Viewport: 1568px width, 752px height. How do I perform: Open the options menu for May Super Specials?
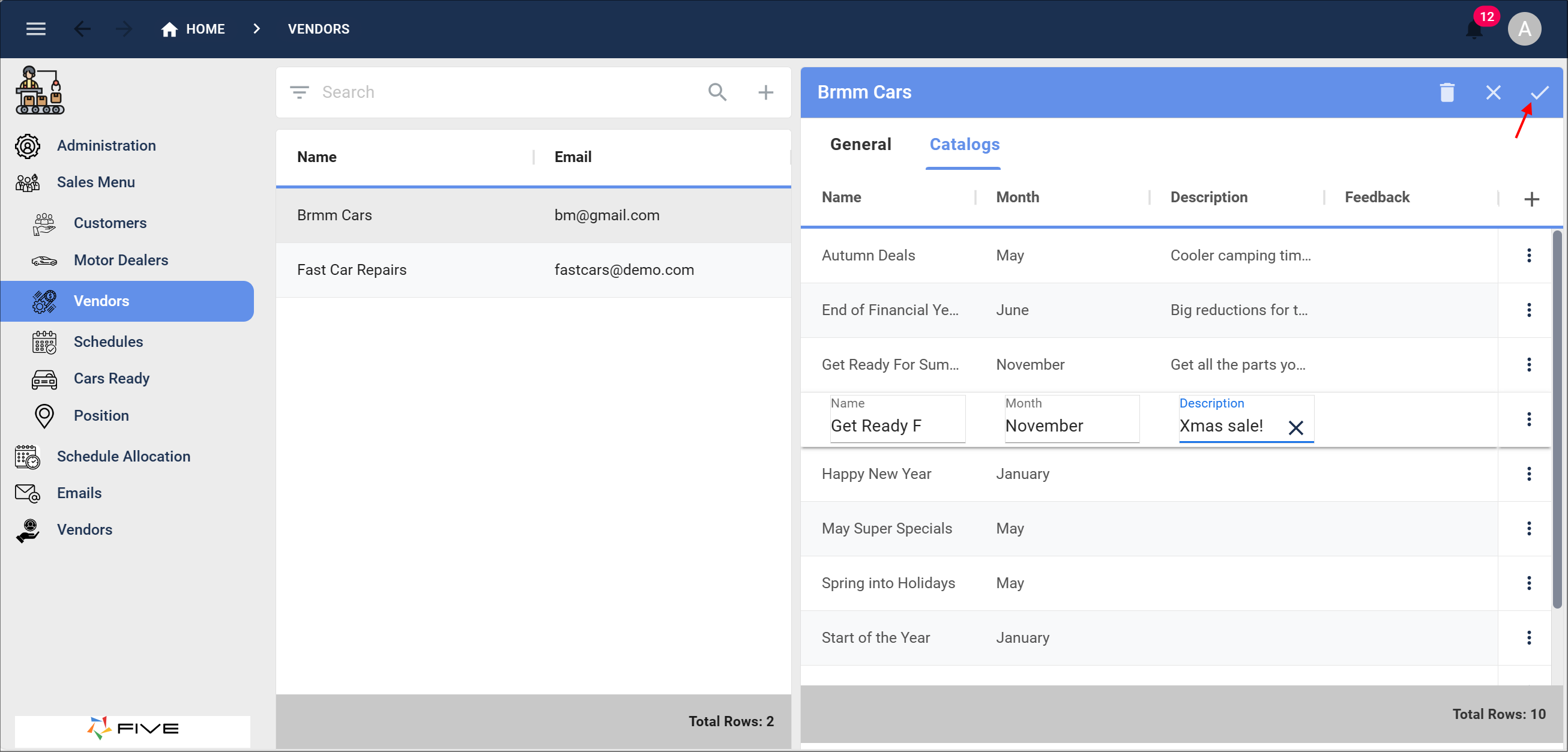(1528, 529)
